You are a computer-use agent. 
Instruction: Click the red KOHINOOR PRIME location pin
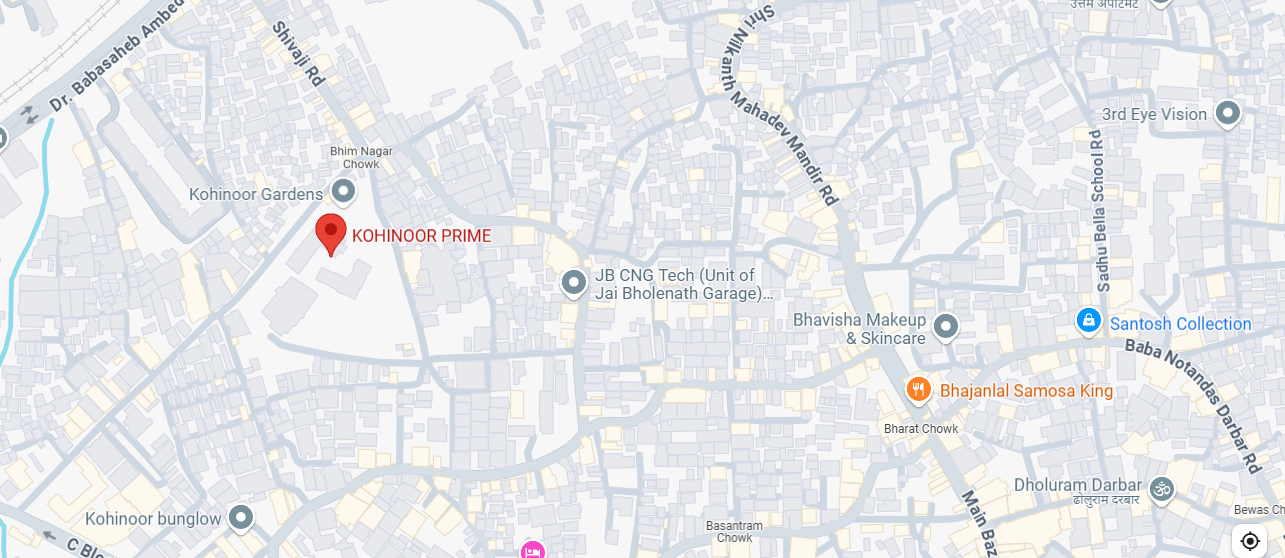pos(331,235)
